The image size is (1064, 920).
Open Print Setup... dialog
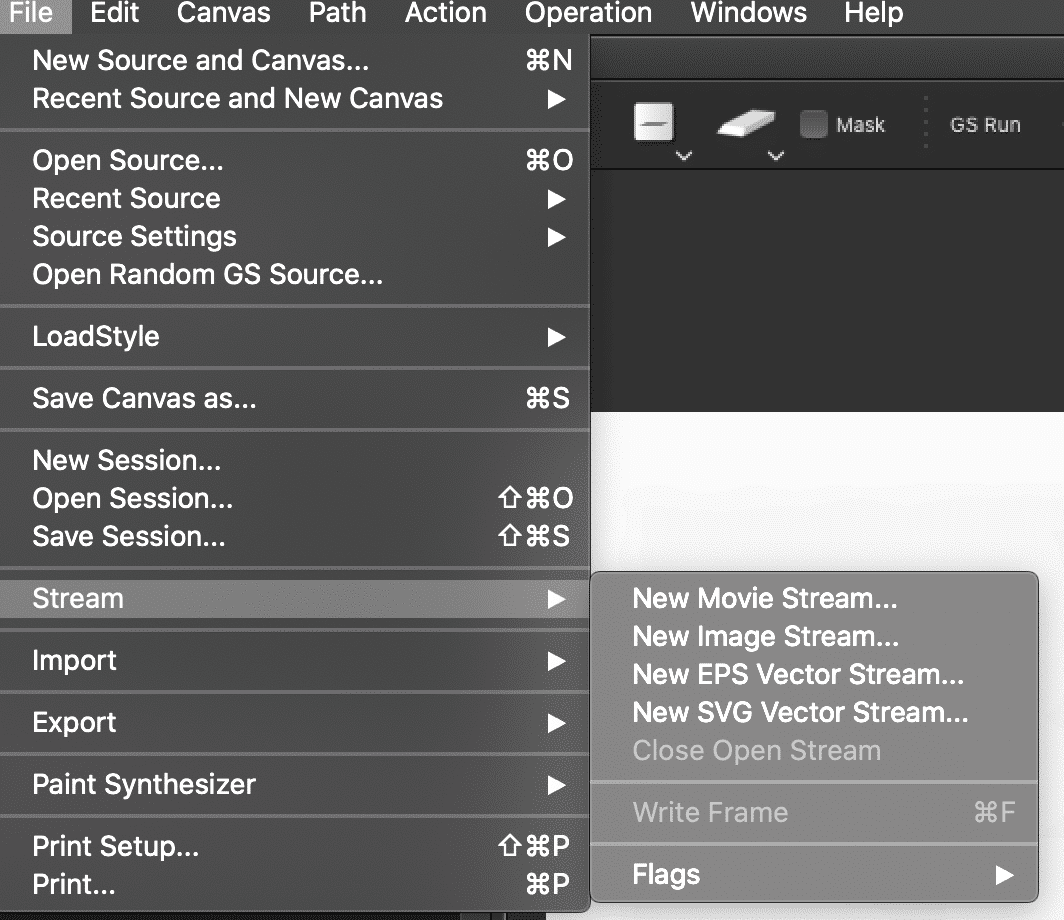pyautogui.click(x=294, y=847)
